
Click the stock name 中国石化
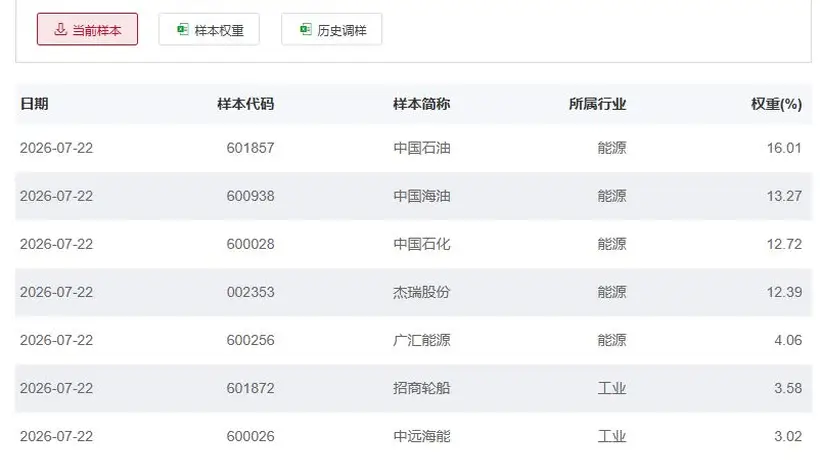(422, 244)
